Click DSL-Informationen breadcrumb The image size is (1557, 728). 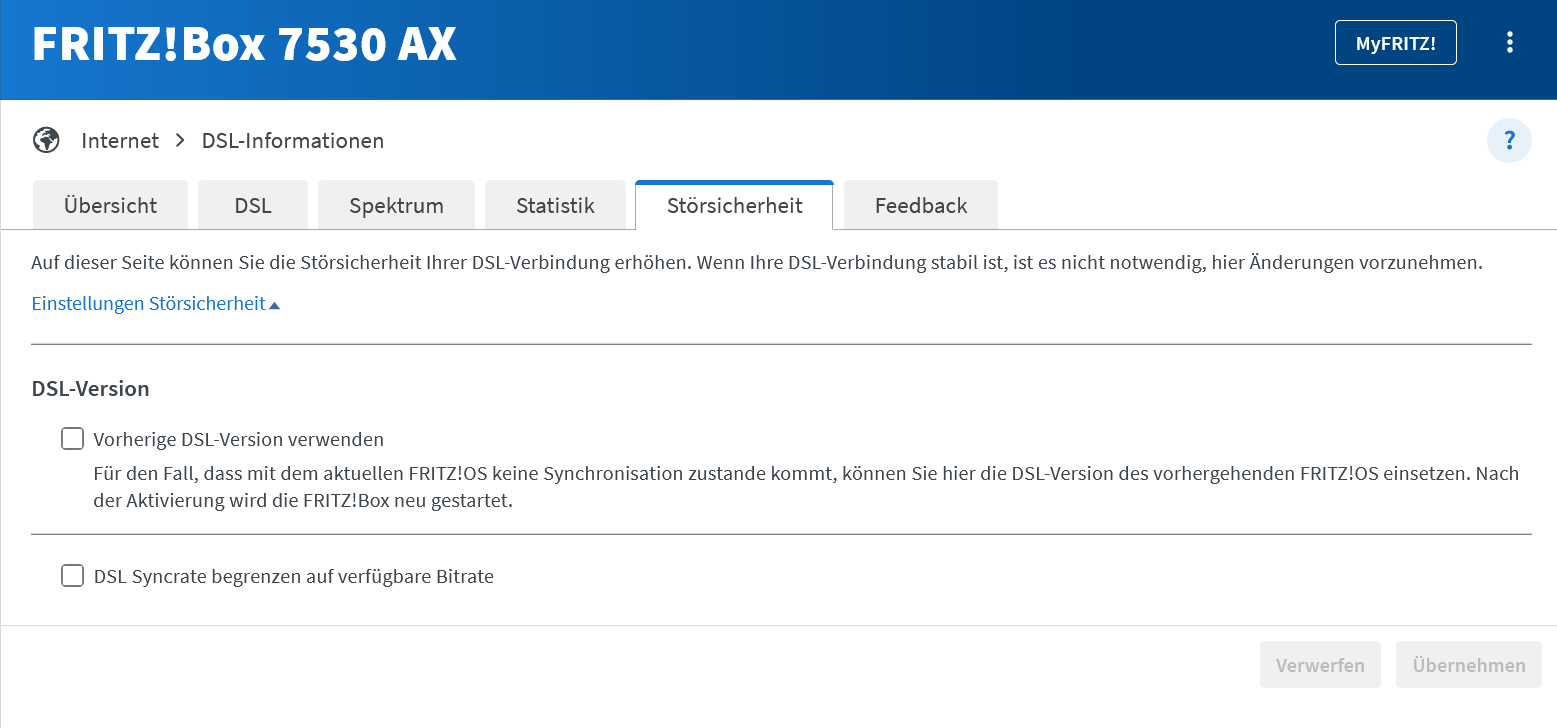293,141
